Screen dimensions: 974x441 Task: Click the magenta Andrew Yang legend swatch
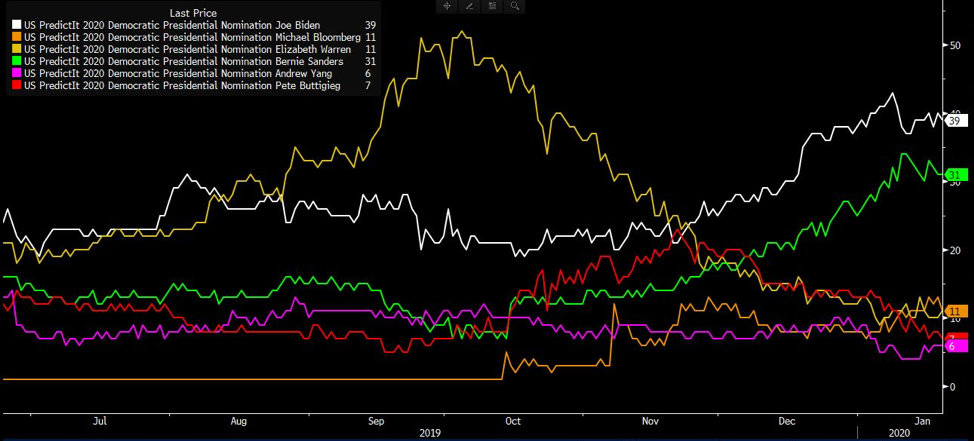click(x=16, y=73)
